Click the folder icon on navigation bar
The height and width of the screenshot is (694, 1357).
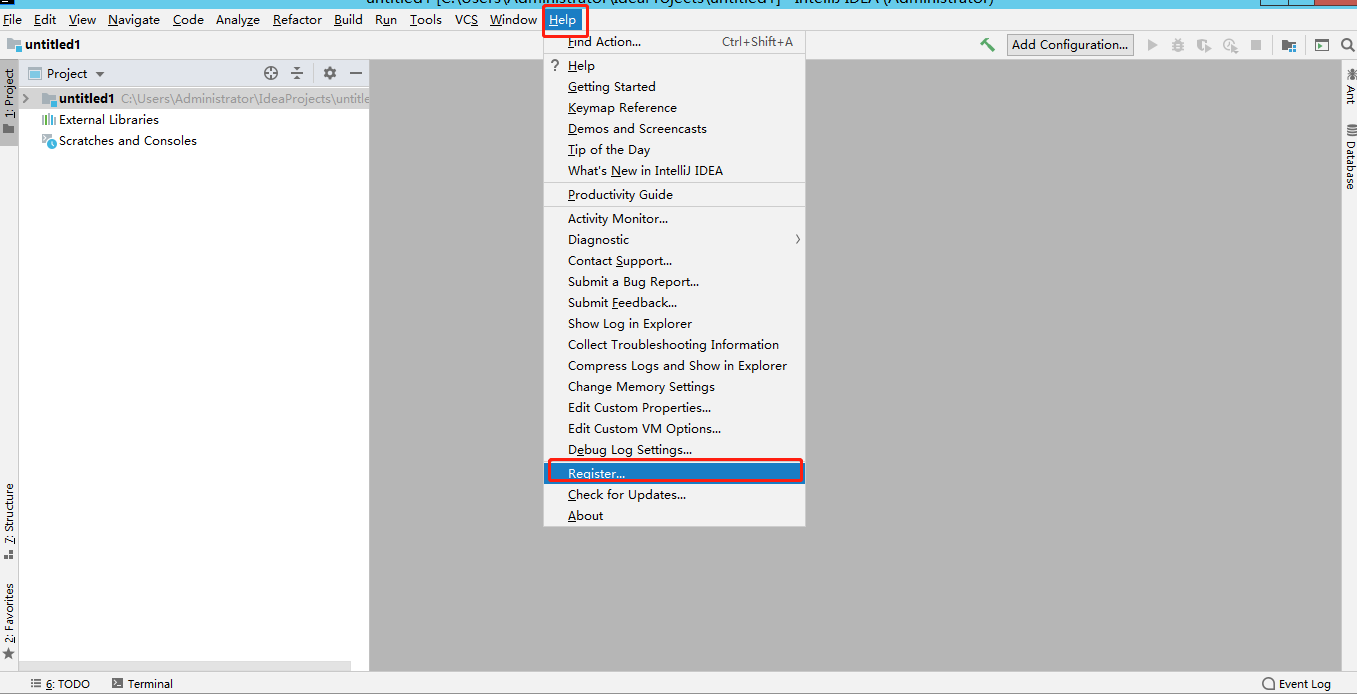14,45
